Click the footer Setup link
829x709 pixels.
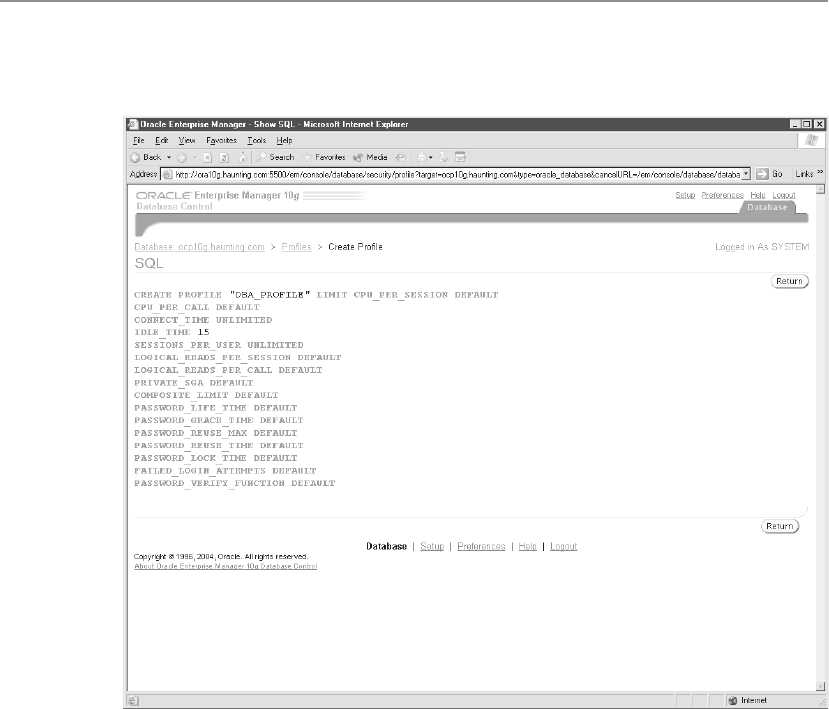pos(432,546)
